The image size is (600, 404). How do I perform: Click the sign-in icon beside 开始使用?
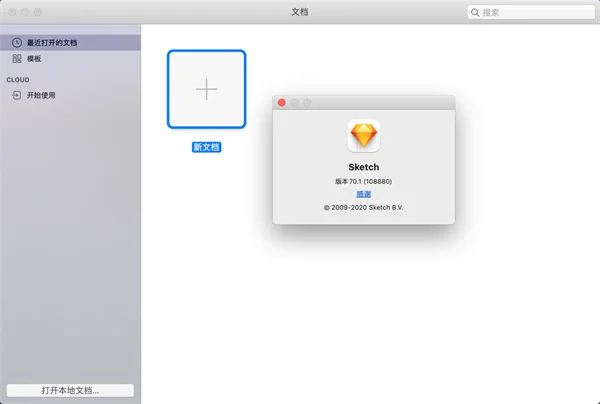point(17,95)
